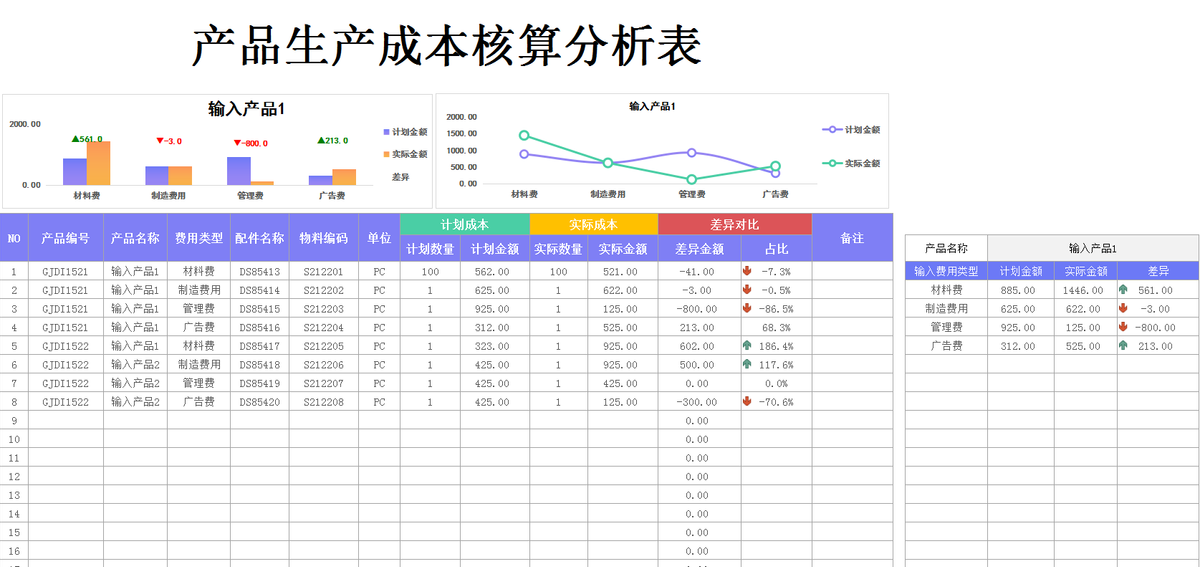Image resolution: width=1200 pixels, height=567 pixels.
Task: Select cell DS85420
Action: [x=260, y=402]
